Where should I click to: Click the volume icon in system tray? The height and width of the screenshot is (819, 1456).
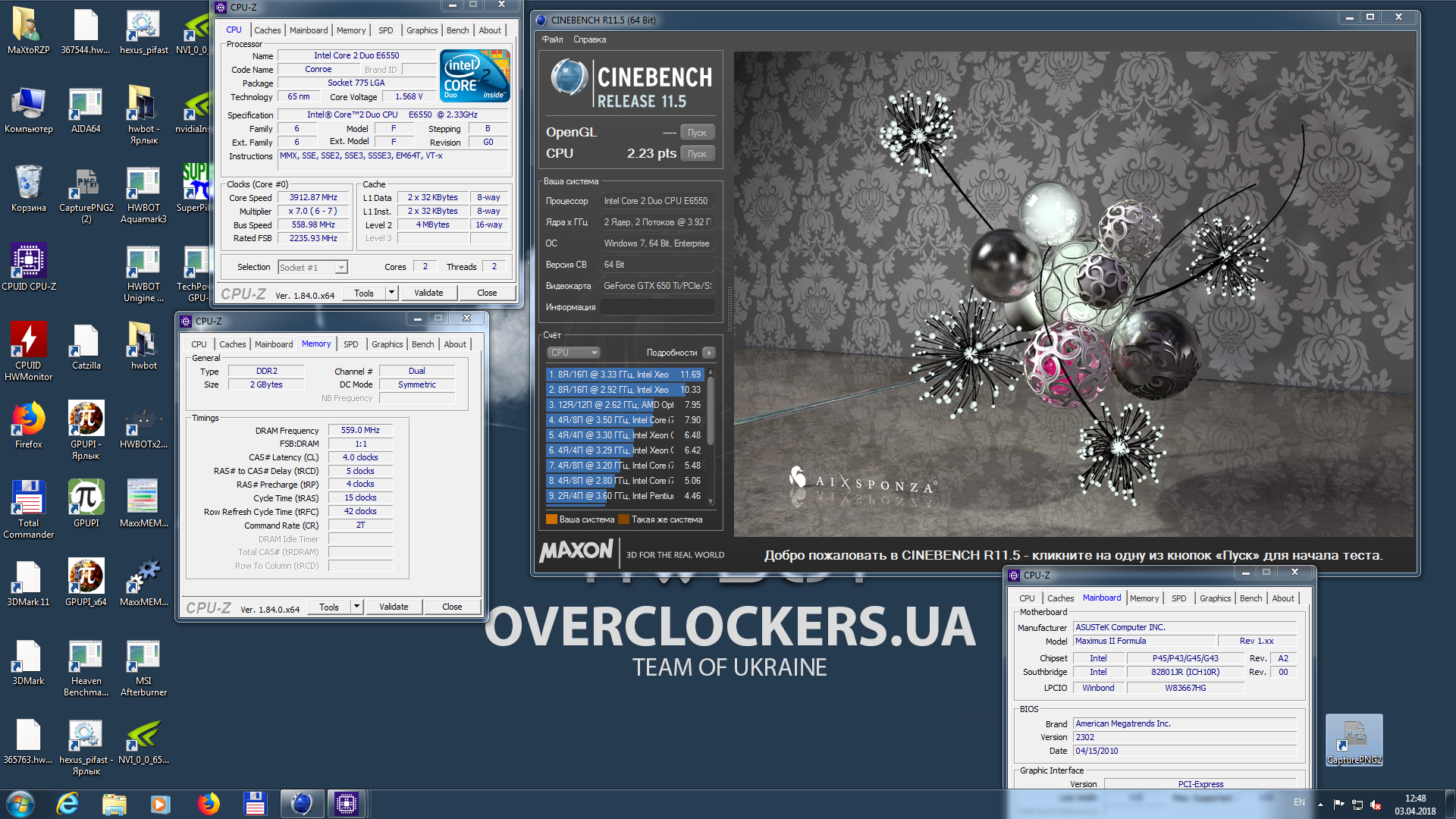pyautogui.click(x=1376, y=805)
